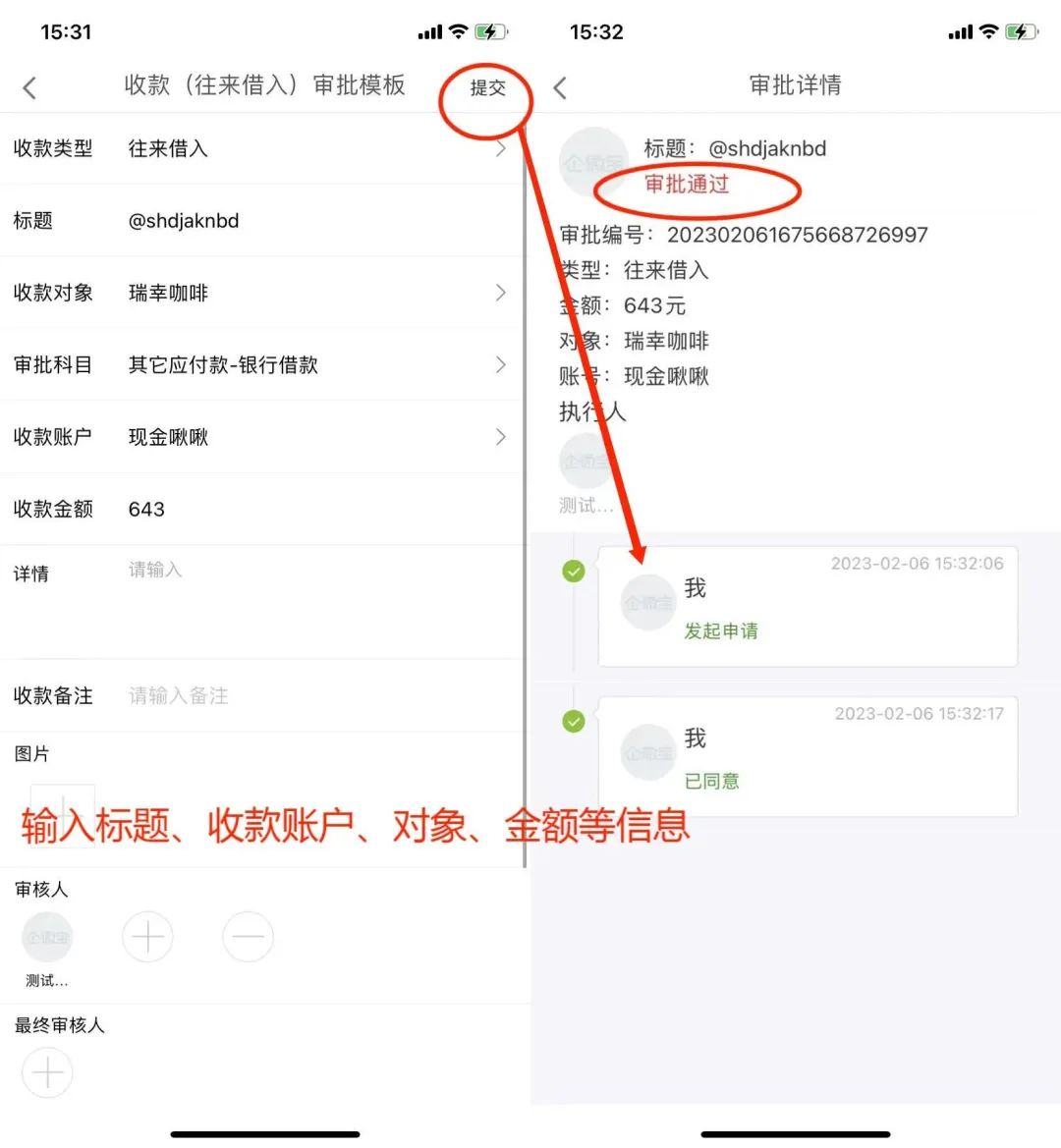
Task: Open the 收款账户 selector showing 现金啾啾
Action: [x=262, y=437]
